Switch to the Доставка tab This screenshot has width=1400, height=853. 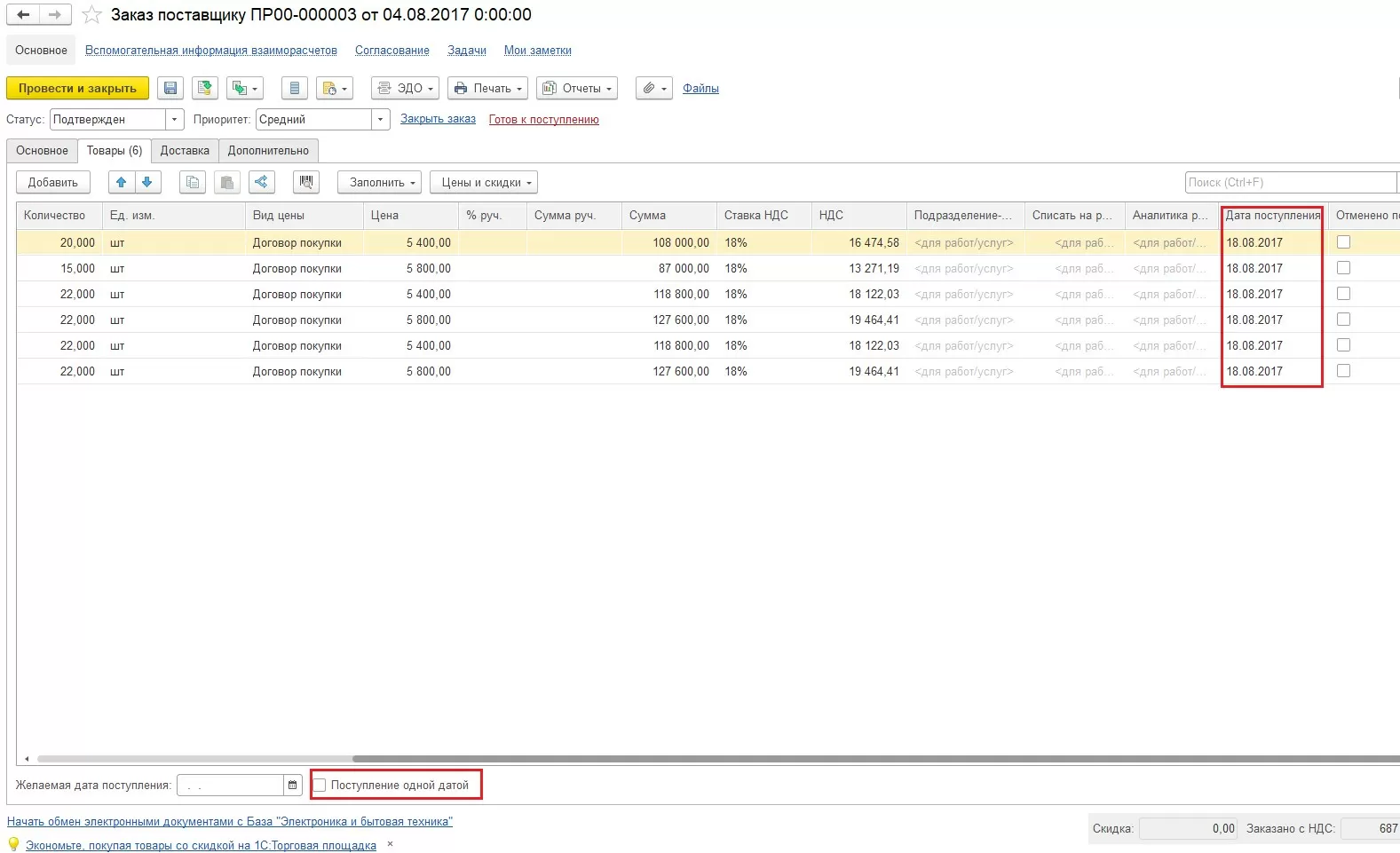tap(185, 151)
